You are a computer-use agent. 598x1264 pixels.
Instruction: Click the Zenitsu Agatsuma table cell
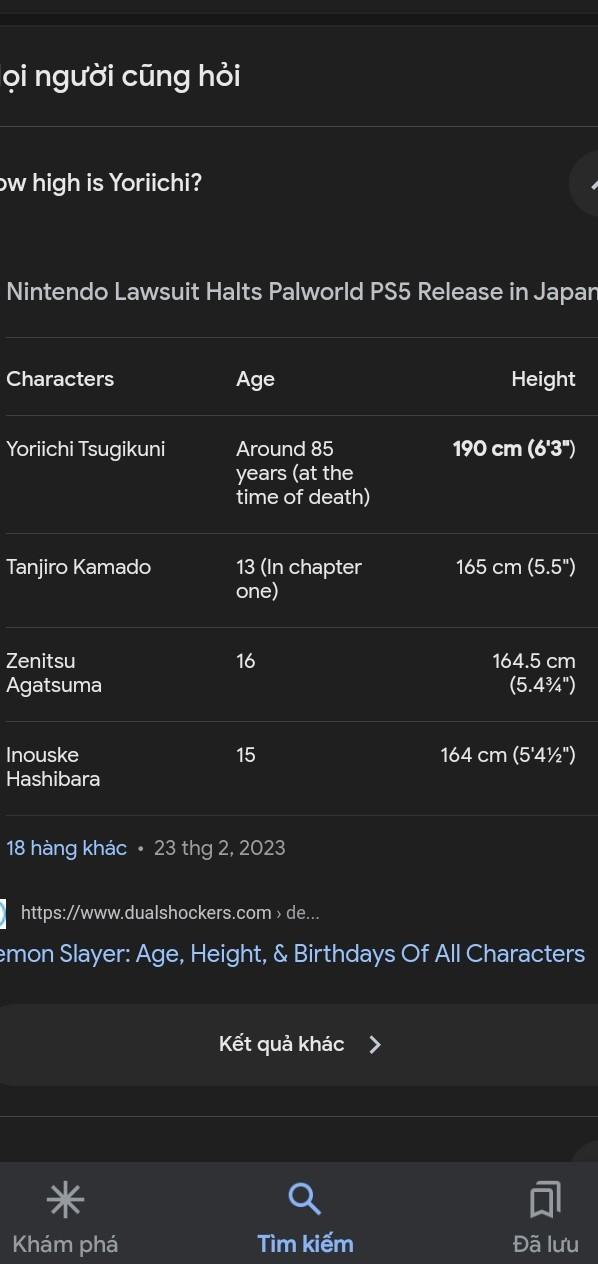(x=54, y=673)
